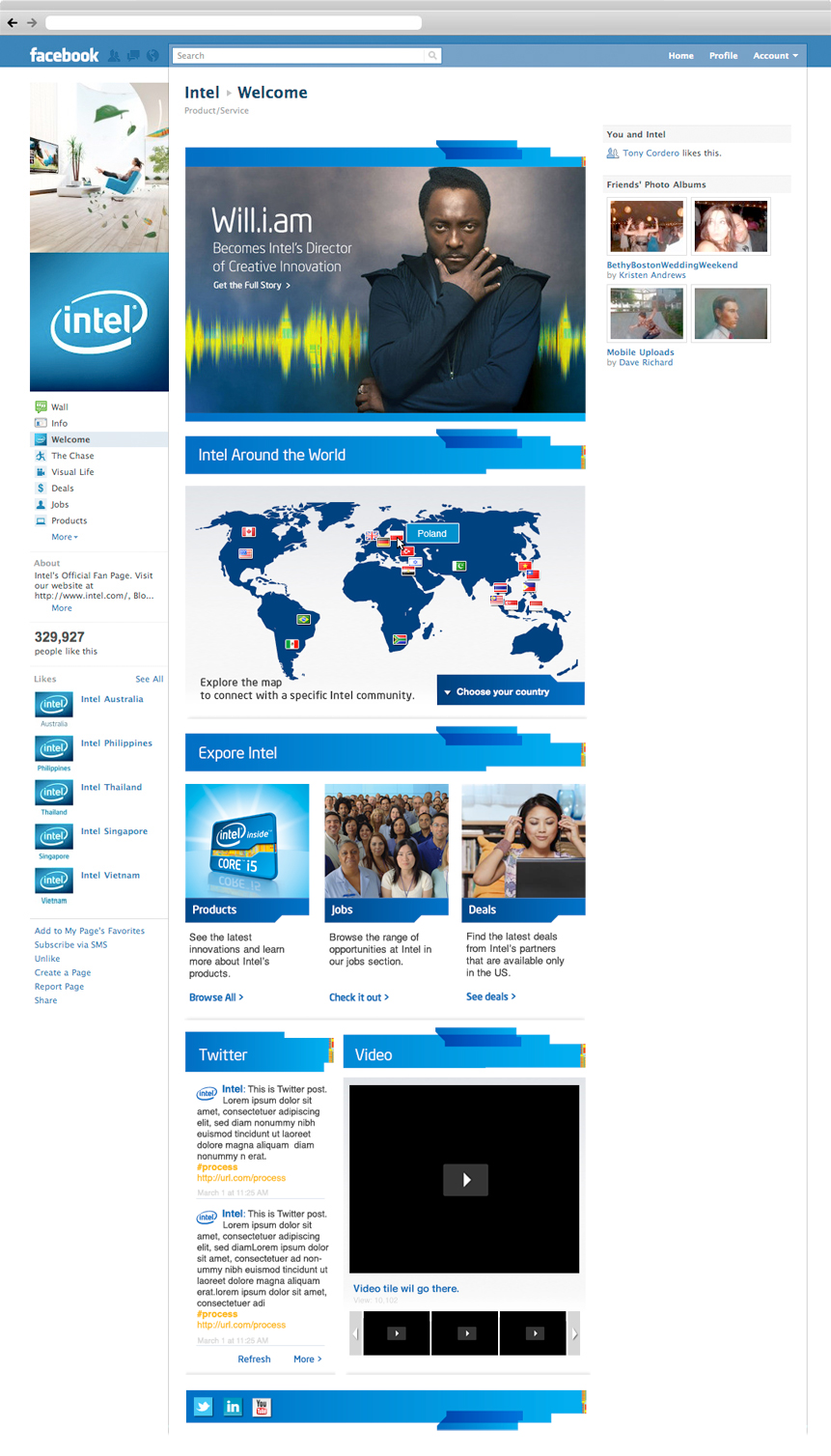The height and width of the screenshot is (1456, 831).
Task: Click the Deals woman with headphones image
Action: click(523, 842)
